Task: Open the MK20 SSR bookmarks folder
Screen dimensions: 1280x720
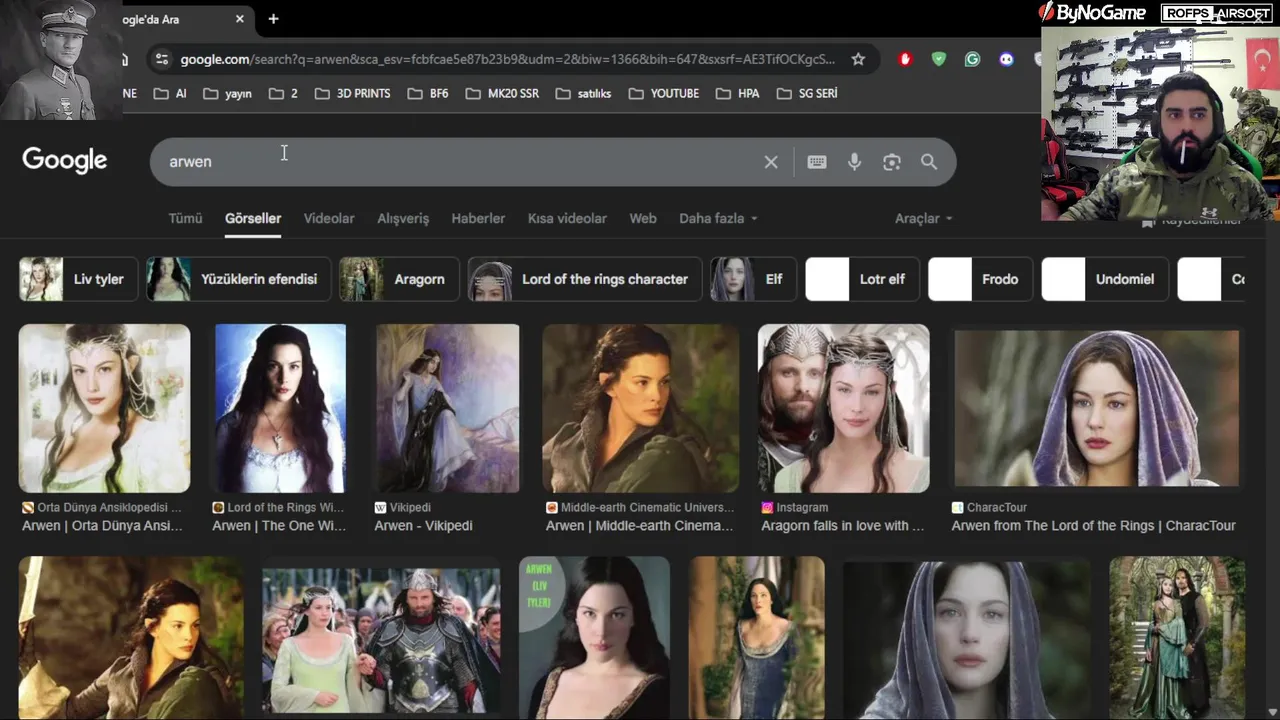Action: point(502,93)
